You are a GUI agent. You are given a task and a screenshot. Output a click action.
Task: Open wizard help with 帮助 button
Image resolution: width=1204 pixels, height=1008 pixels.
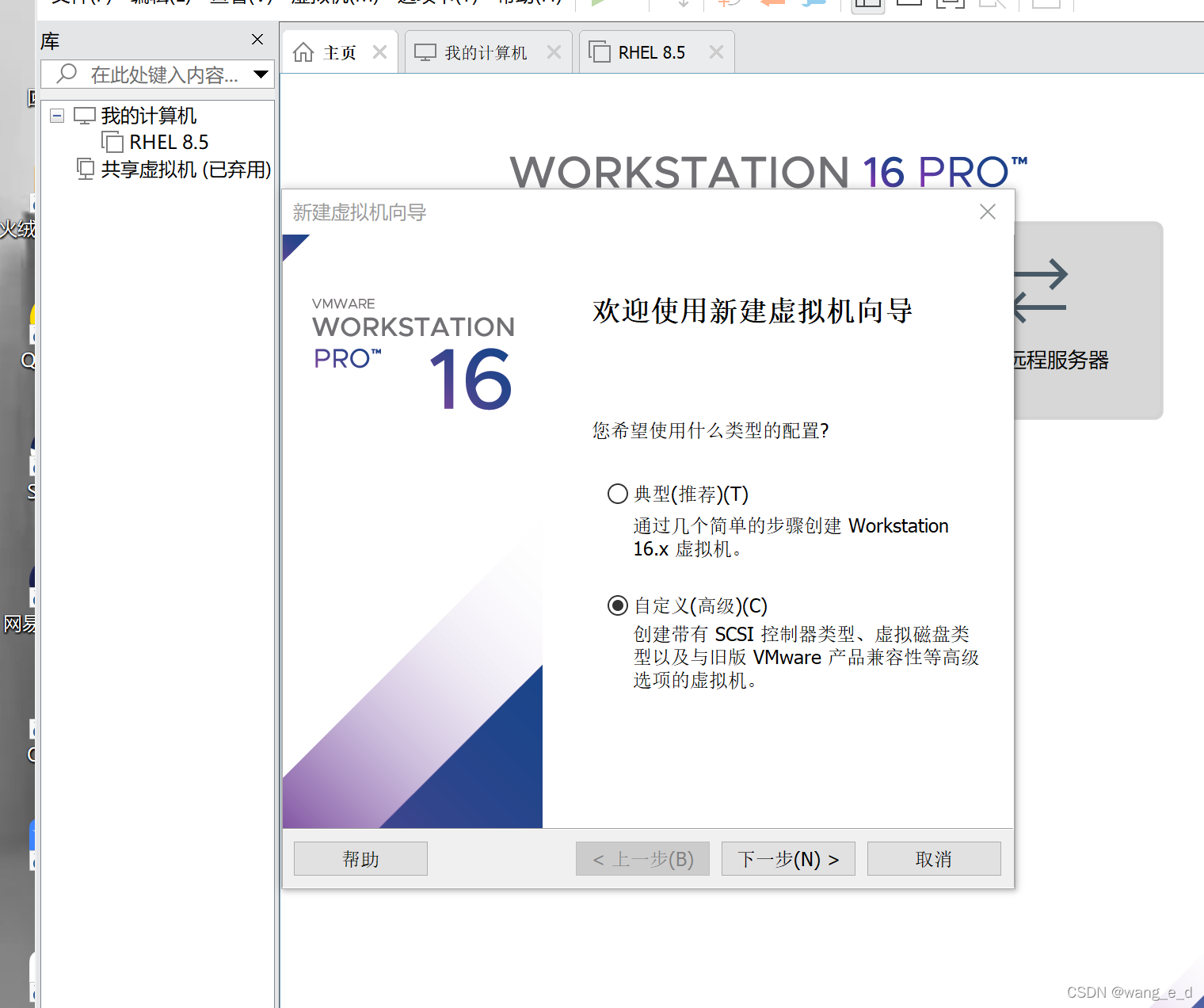360,859
